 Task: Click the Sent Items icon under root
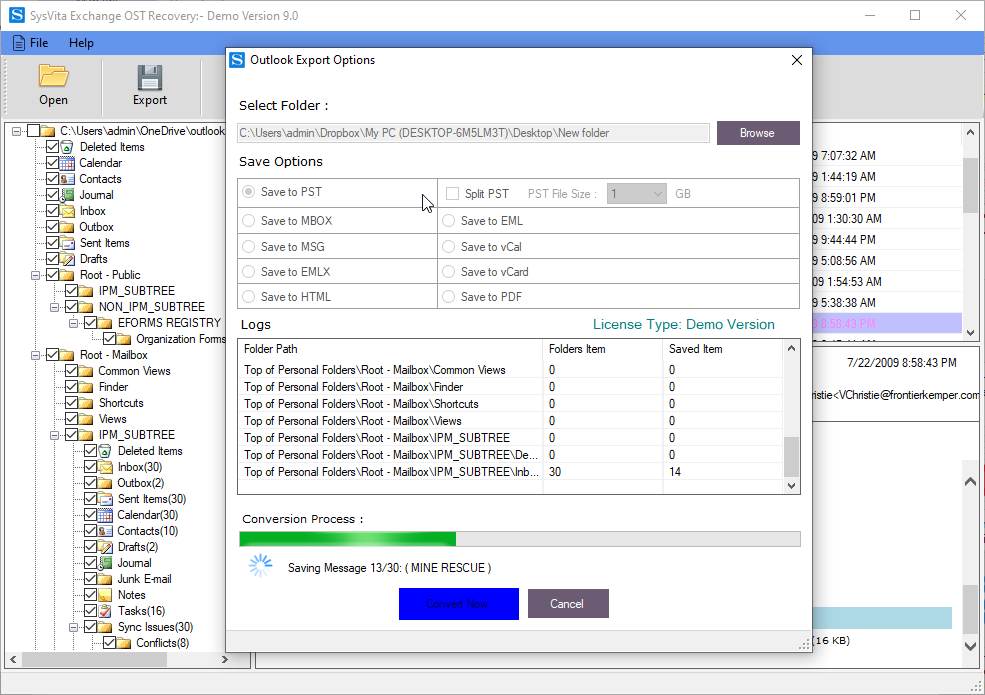[x=67, y=243]
